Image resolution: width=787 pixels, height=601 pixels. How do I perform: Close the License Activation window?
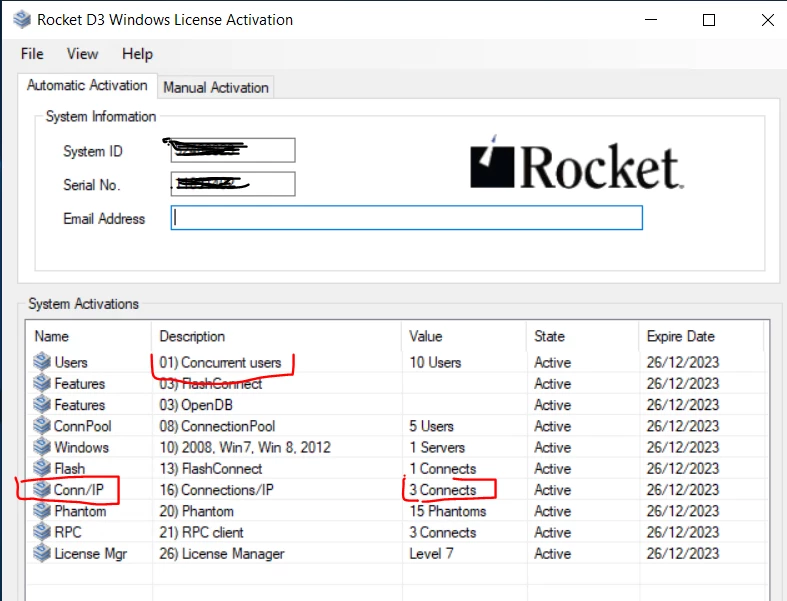[x=767, y=20]
